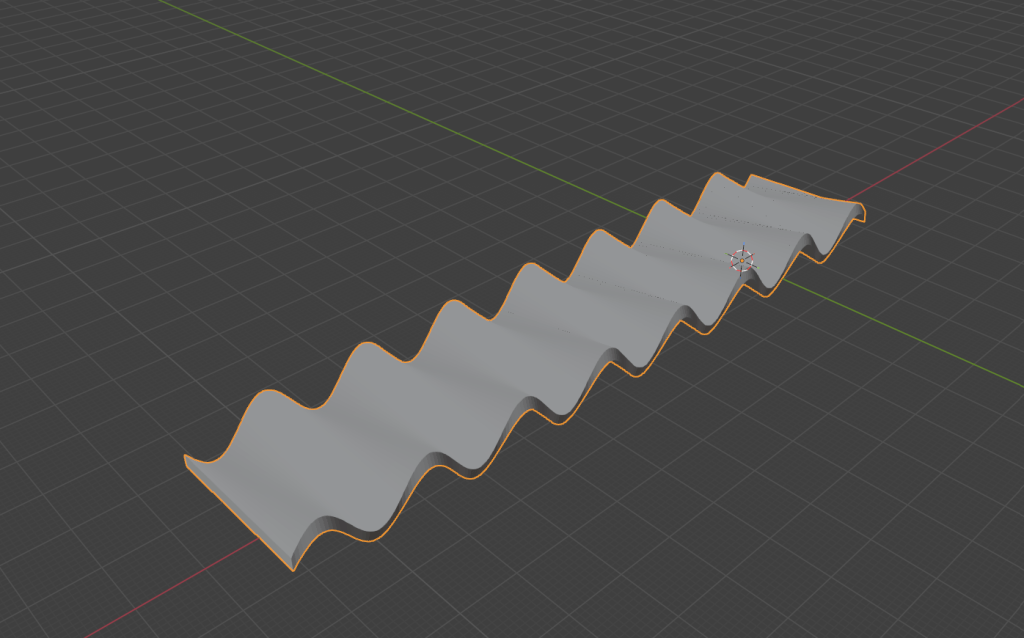The width and height of the screenshot is (1024, 638).
Task: Click the white dashed ring of the 3D cursor
Action: coord(738,251)
